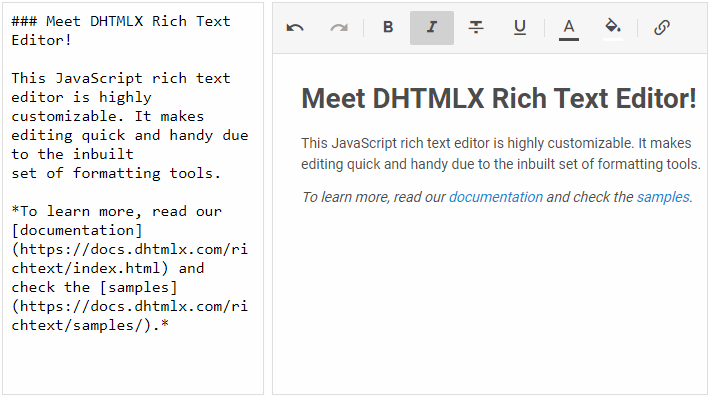The height and width of the screenshot is (398, 711).
Task: Click the italic text 'To learn more, read our'
Action: [374, 197]
